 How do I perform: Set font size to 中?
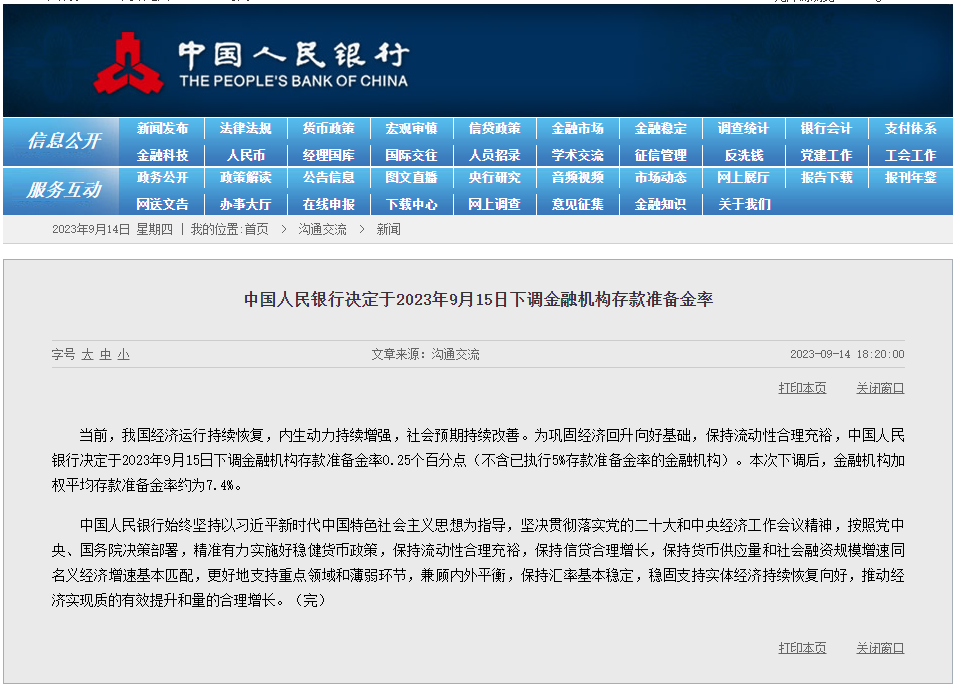106,354
